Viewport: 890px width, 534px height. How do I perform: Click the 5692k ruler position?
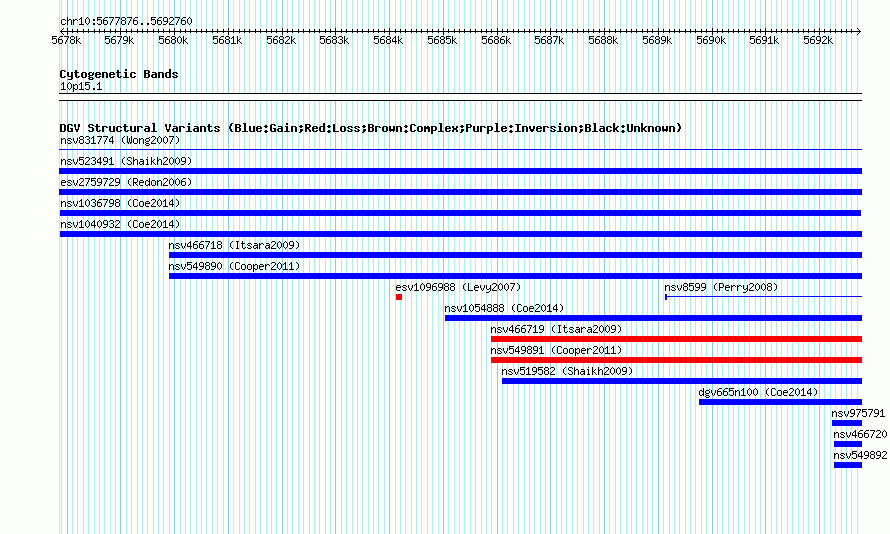[x=818, y=40]
